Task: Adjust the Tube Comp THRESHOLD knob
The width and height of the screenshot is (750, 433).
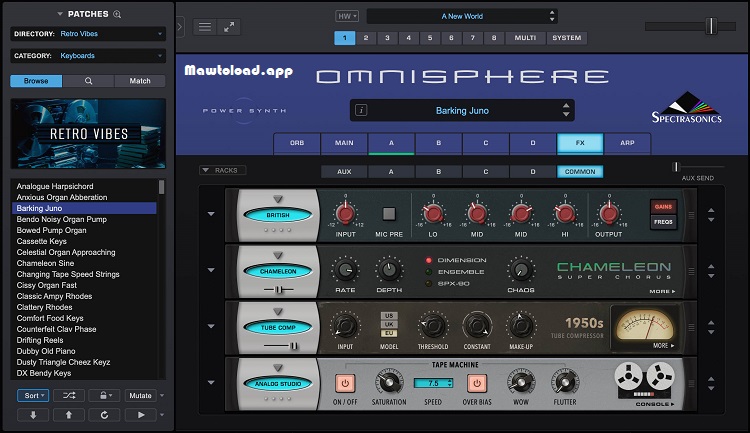Action: click(x=433, y=326)
